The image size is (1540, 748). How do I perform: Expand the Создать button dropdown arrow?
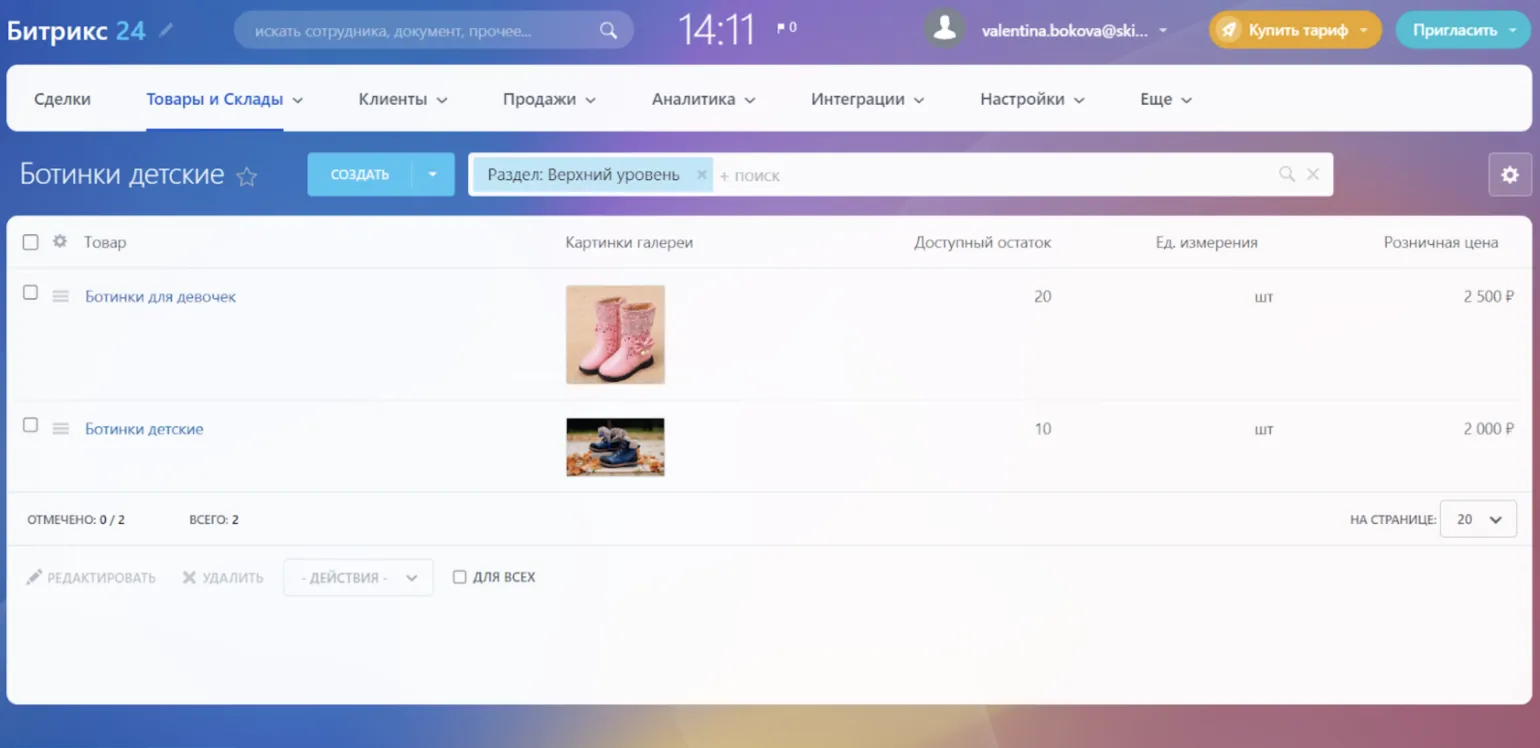[433, 175]
